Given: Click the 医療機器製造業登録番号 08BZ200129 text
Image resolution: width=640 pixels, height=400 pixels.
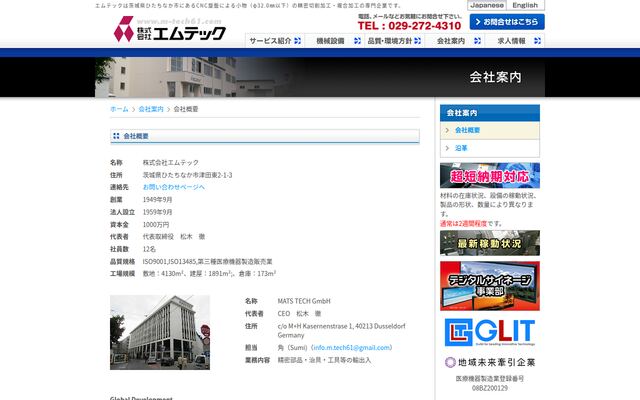Looking at the screenshot, I should pyautogui.click(x=490, y=383).
